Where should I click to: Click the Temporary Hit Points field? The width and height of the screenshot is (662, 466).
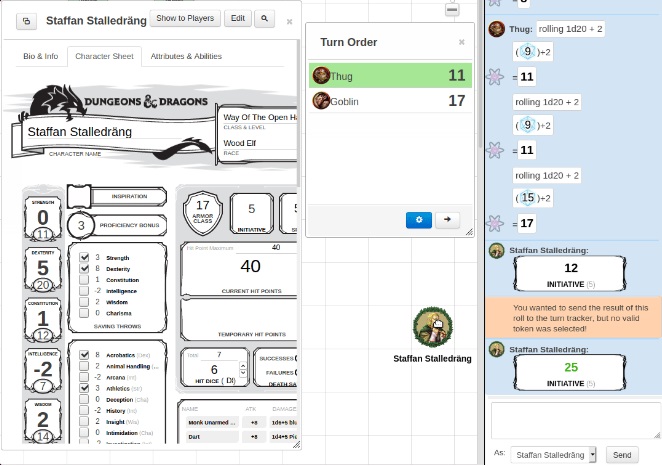(x=241, y=316)
